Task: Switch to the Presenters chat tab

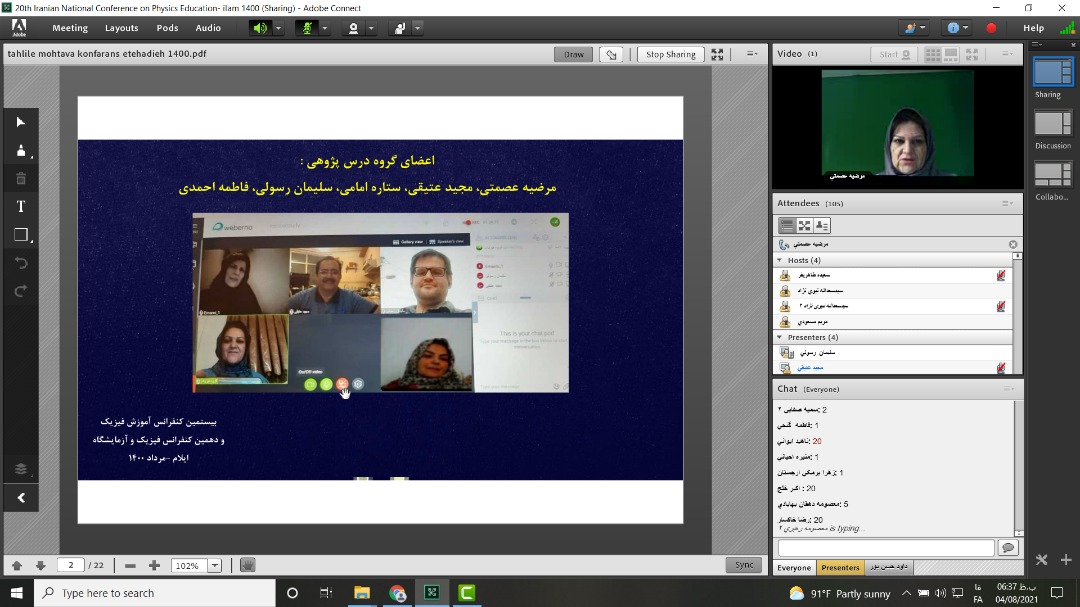Action: pyautogui.click(x=840, y=567)
